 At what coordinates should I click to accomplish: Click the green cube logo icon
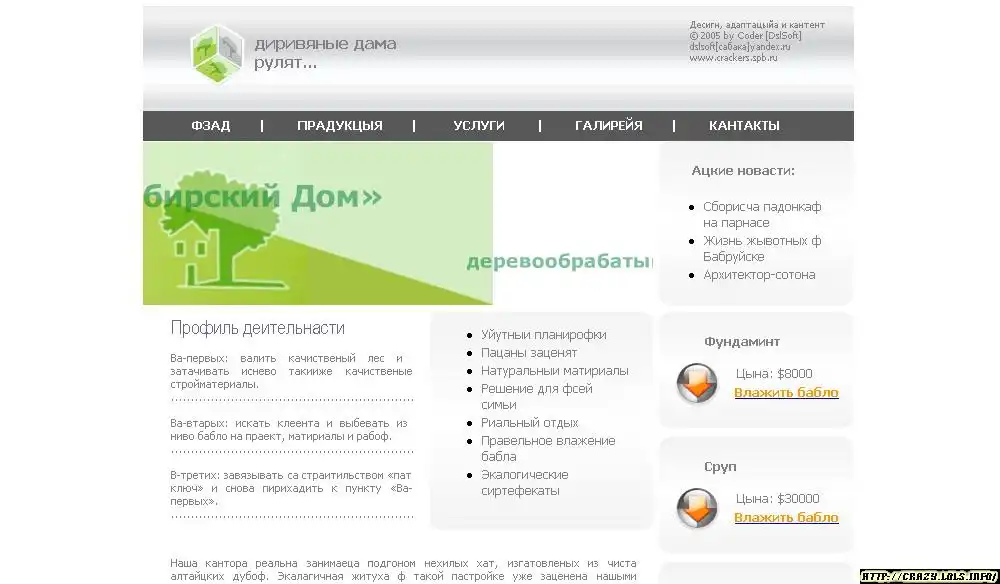[x=217, y=54]
